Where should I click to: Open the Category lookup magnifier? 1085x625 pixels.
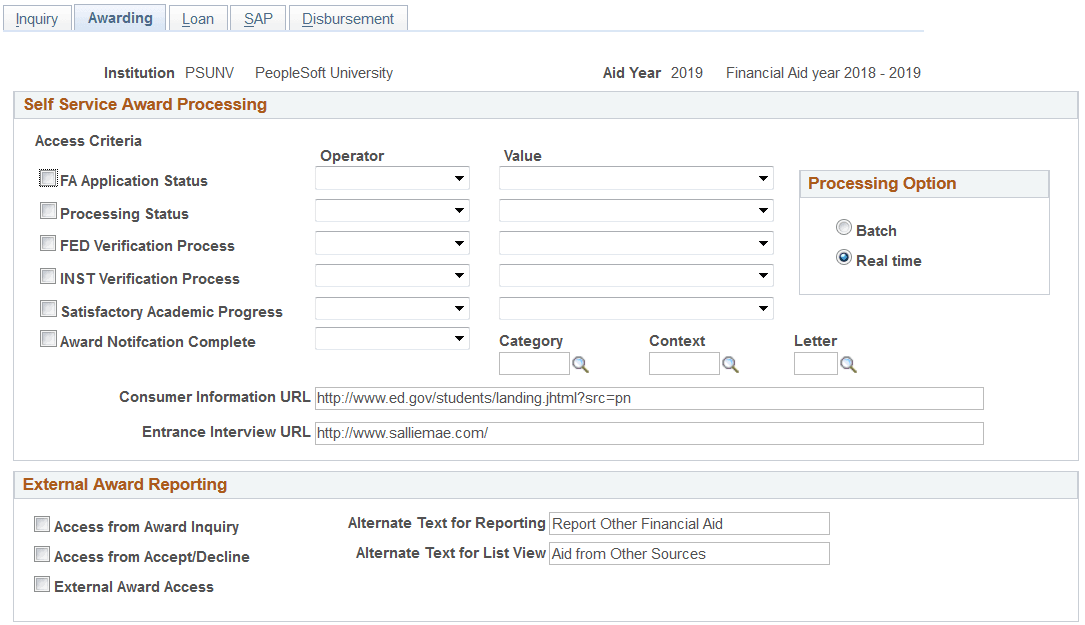[581, 364]
